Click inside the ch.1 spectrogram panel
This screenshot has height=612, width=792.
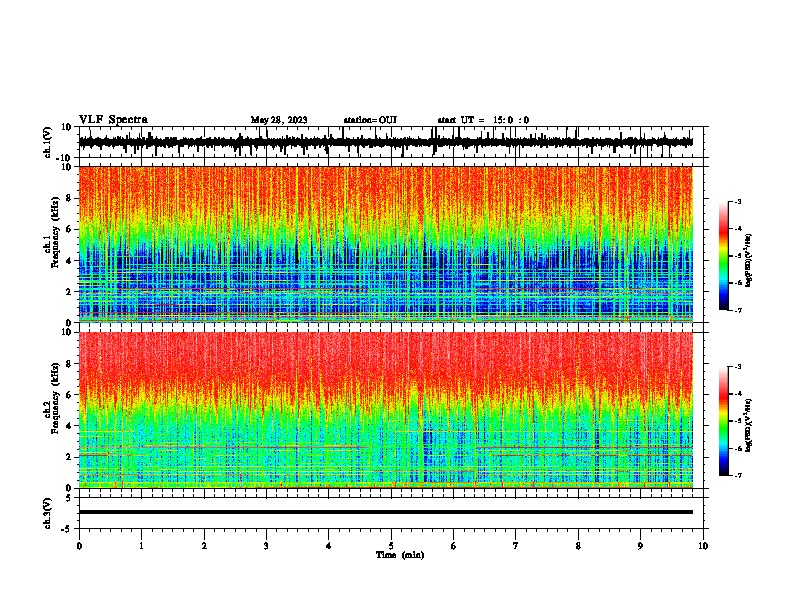coord(385,244)
